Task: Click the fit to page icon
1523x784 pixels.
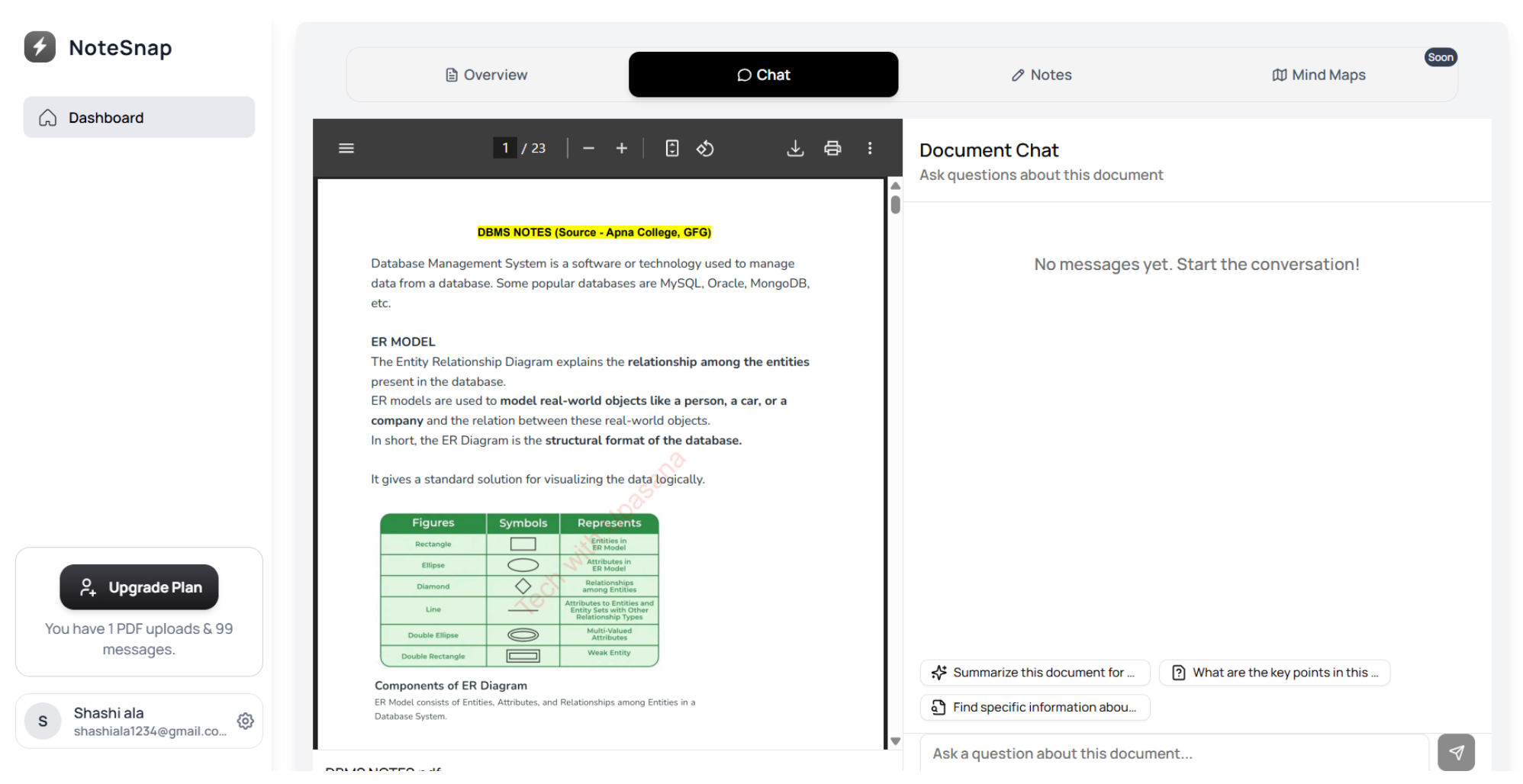Action: coord(672,148)
